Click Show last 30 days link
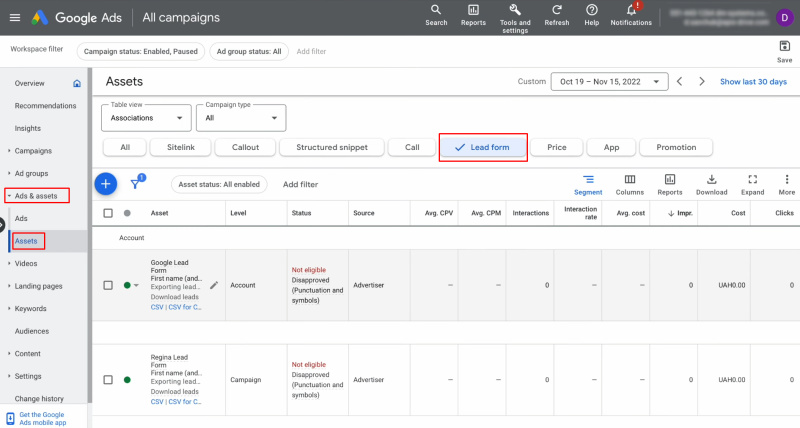The image size is (800, 428). (753, 82)
